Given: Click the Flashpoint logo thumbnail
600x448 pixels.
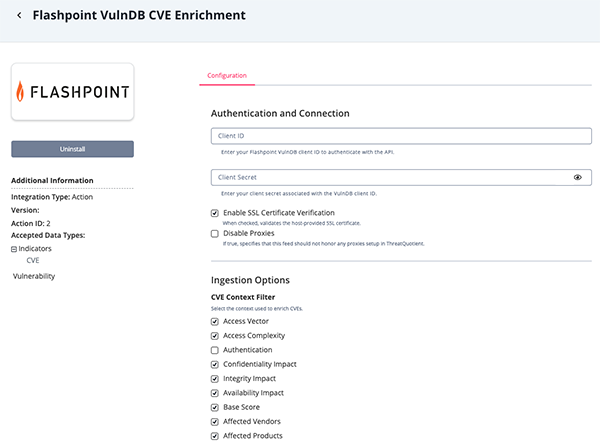Looking at the screenshot, I should [72, 92].
